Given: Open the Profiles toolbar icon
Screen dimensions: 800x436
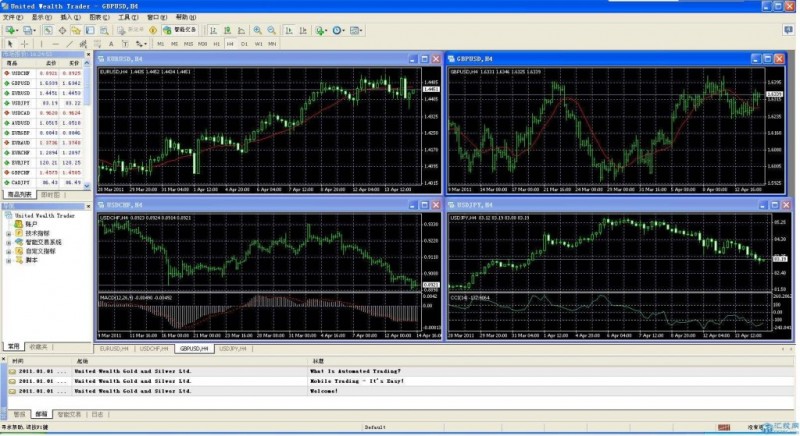Looking at the screenshot, I should (x=29, y=31).
